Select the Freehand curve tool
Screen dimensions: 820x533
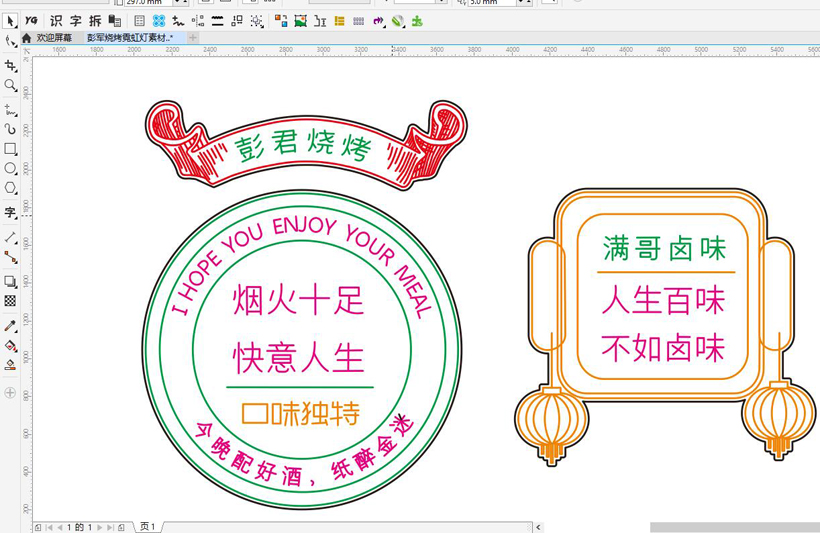[10, 110]
